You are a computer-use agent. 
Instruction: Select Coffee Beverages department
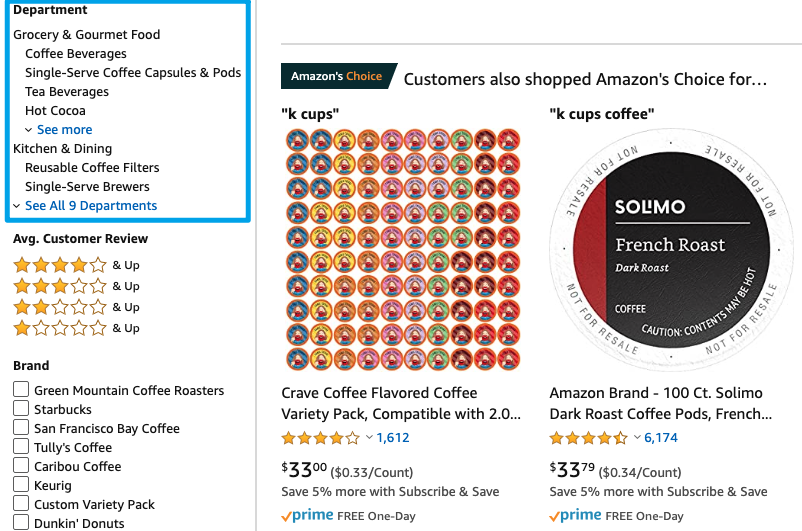(x=76, y=54)
